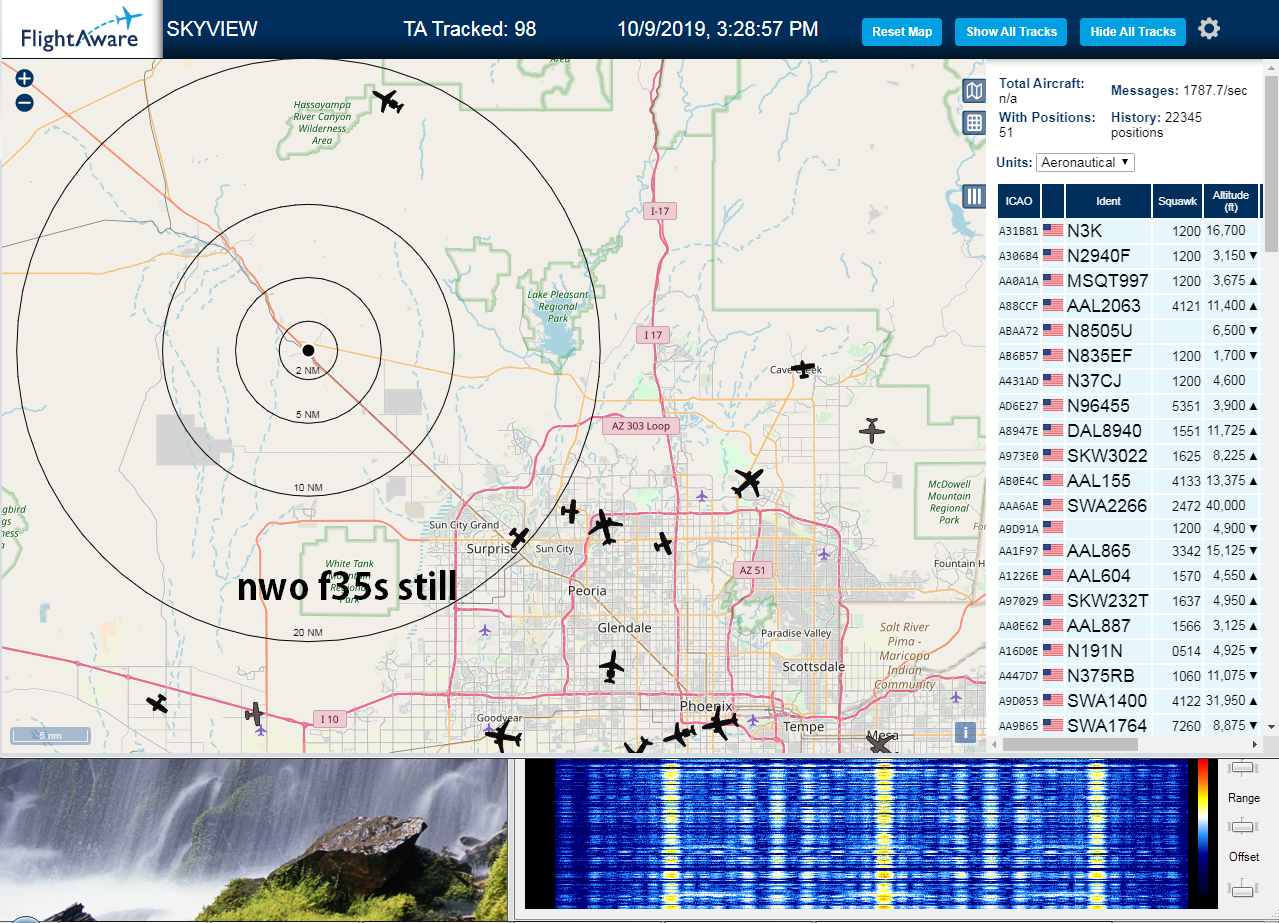1279x923 pixels.
Task: Click the purple airport marker west of Glendale
Action: 485,629
